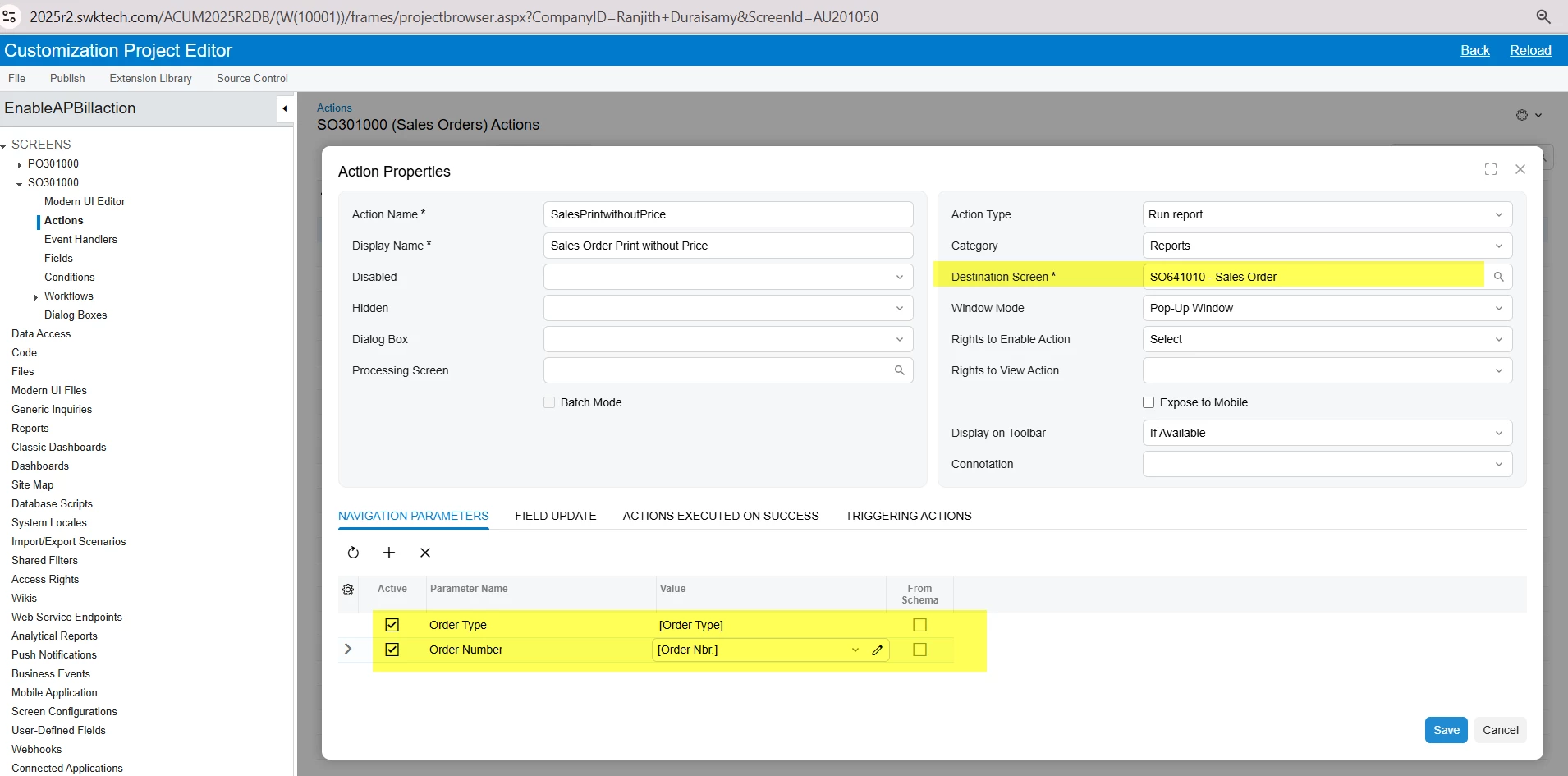Viewport: 1568px width, 776px height.
Task: Open Generic Inquiries in navigation
Action: point(52,409)
